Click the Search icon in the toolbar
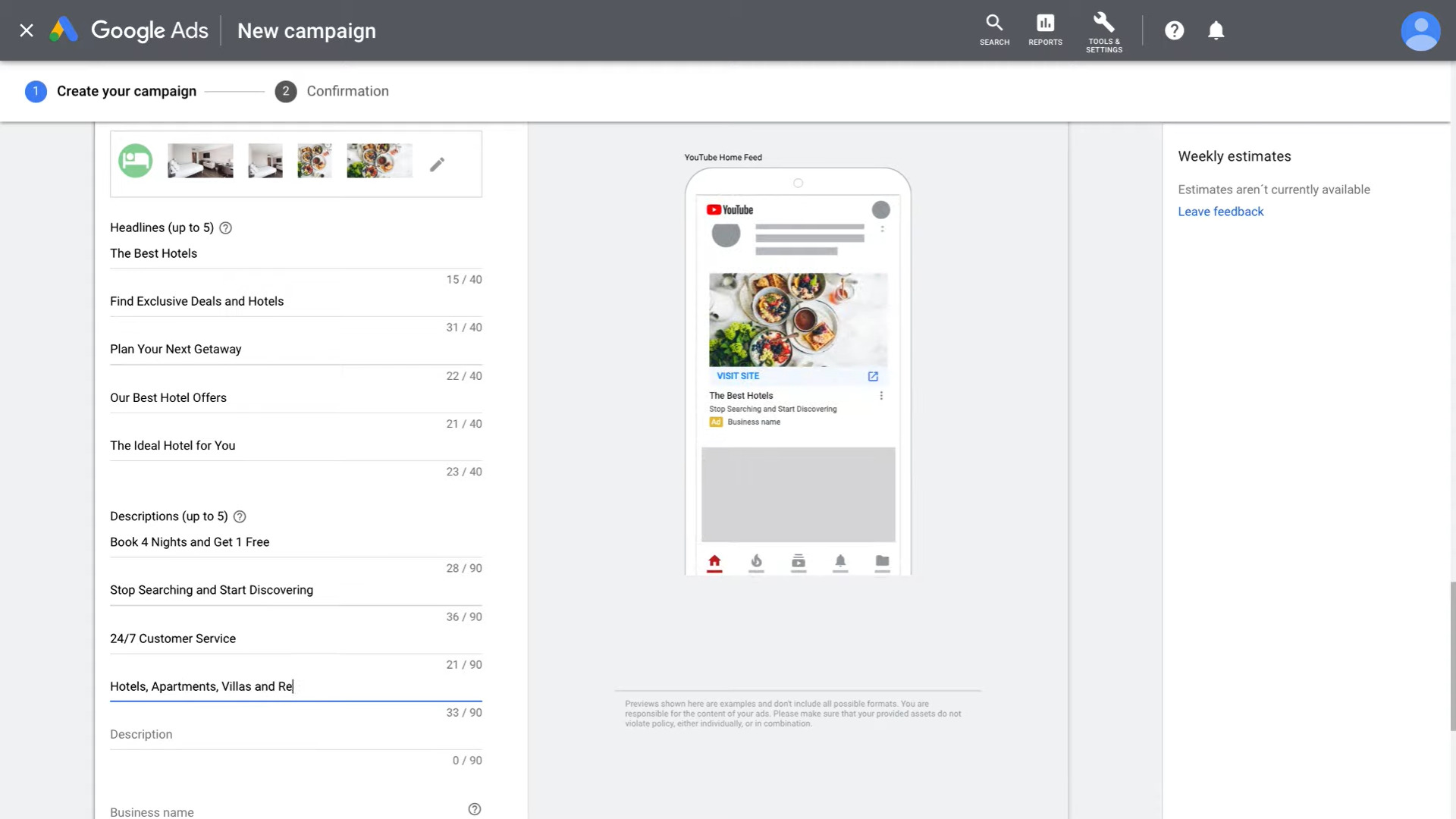This screenshot has width=1456, height=819. [x=995, y=22]
